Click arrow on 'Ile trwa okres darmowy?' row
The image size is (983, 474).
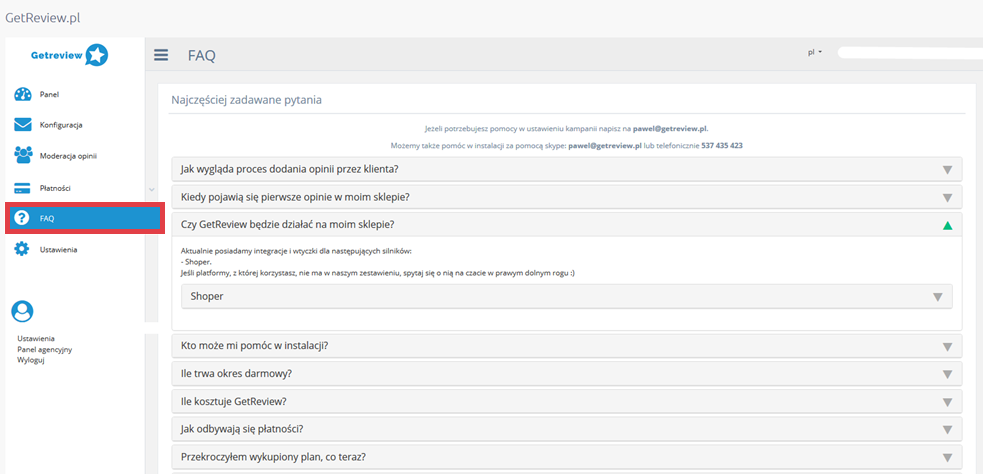click(x=947, y=374)
